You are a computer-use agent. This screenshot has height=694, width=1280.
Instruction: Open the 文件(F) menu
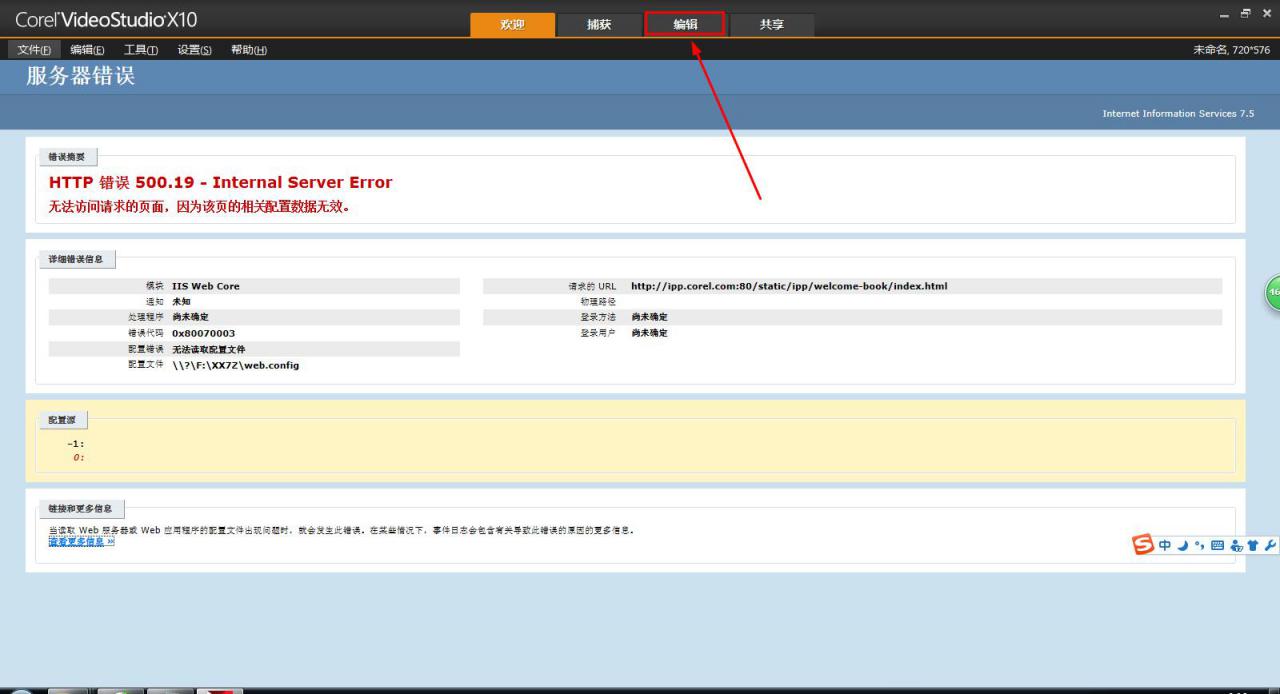(34, 50)
